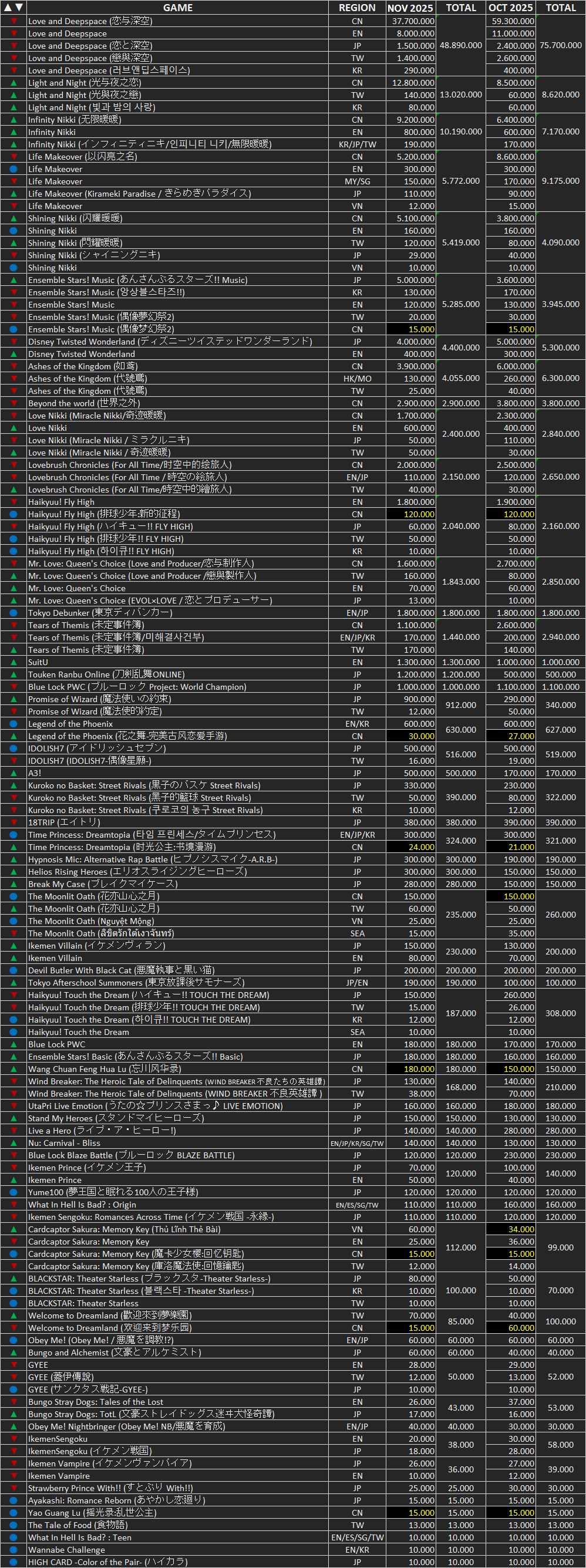Select the Tokyo Debunker game name cell
The image size is (586, 1568).
(177, 613)
